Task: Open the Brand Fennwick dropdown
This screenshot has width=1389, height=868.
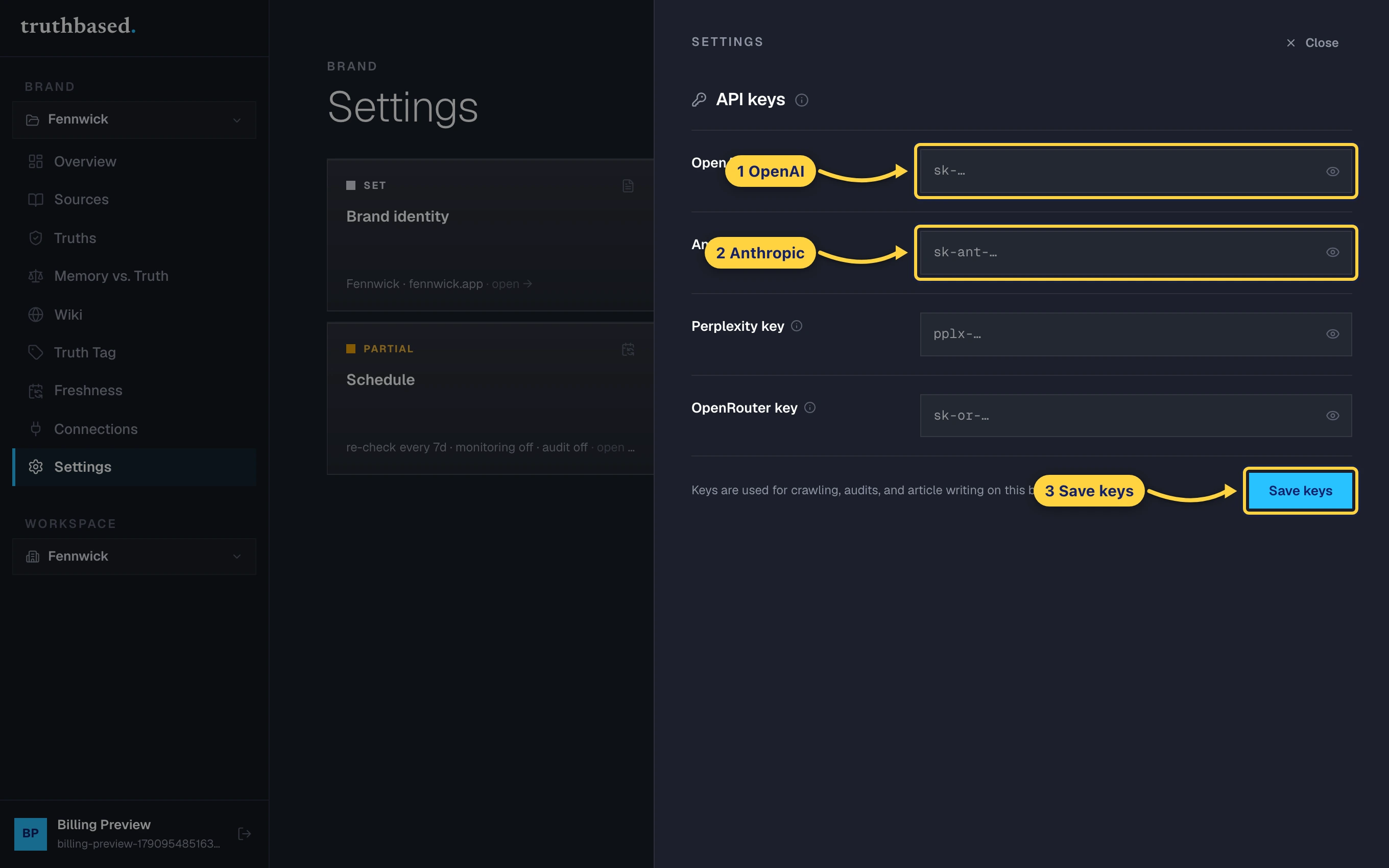Action: tap(134, 119)
